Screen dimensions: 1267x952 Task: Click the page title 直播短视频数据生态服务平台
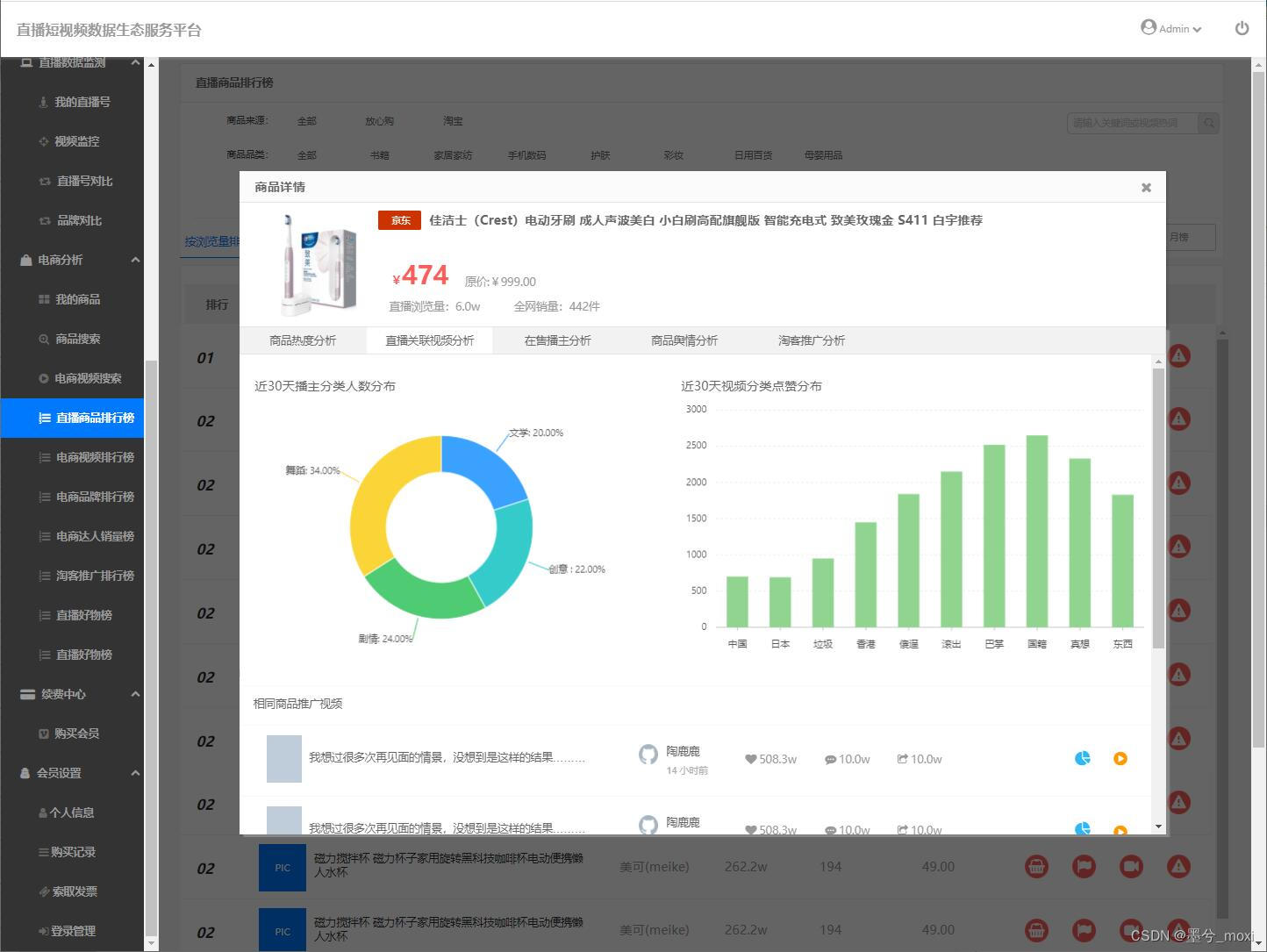109,30
